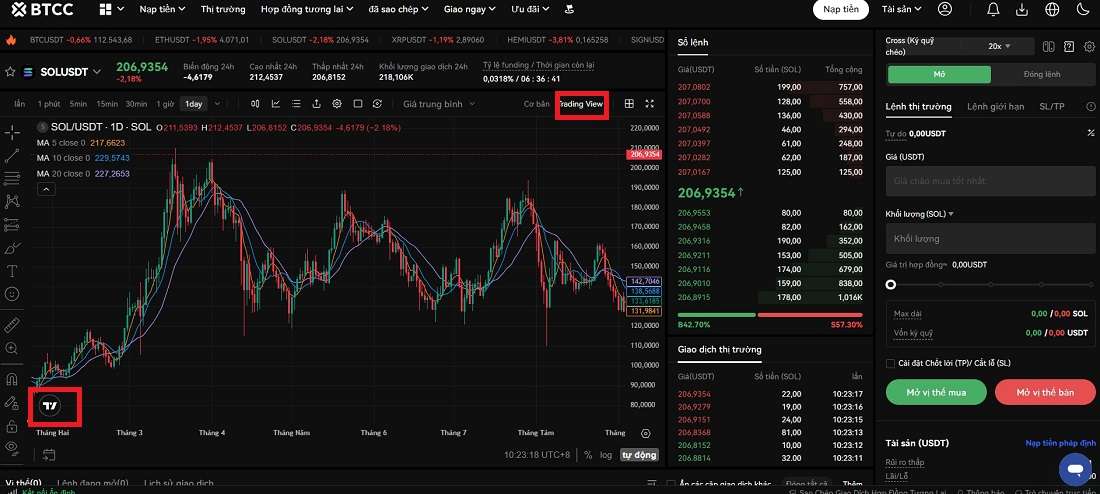Image resolution: width=1100 pixels, height=494 pixels.
Task: Click the chart share/export icon
Action: 316,104
